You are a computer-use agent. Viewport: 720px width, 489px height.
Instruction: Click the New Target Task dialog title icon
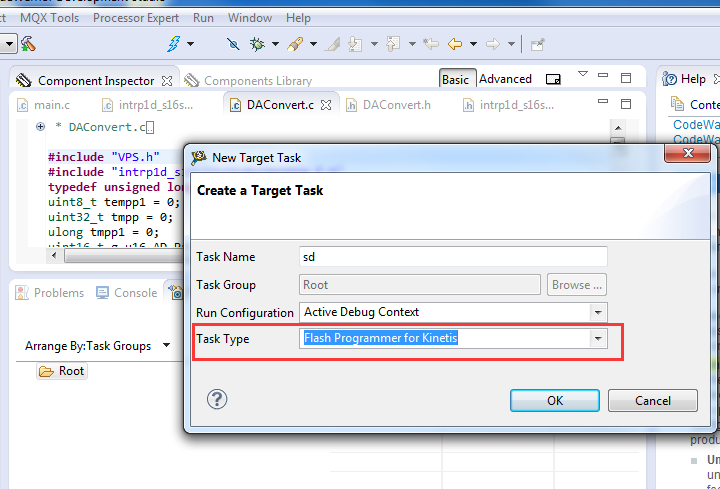[198, 157]
